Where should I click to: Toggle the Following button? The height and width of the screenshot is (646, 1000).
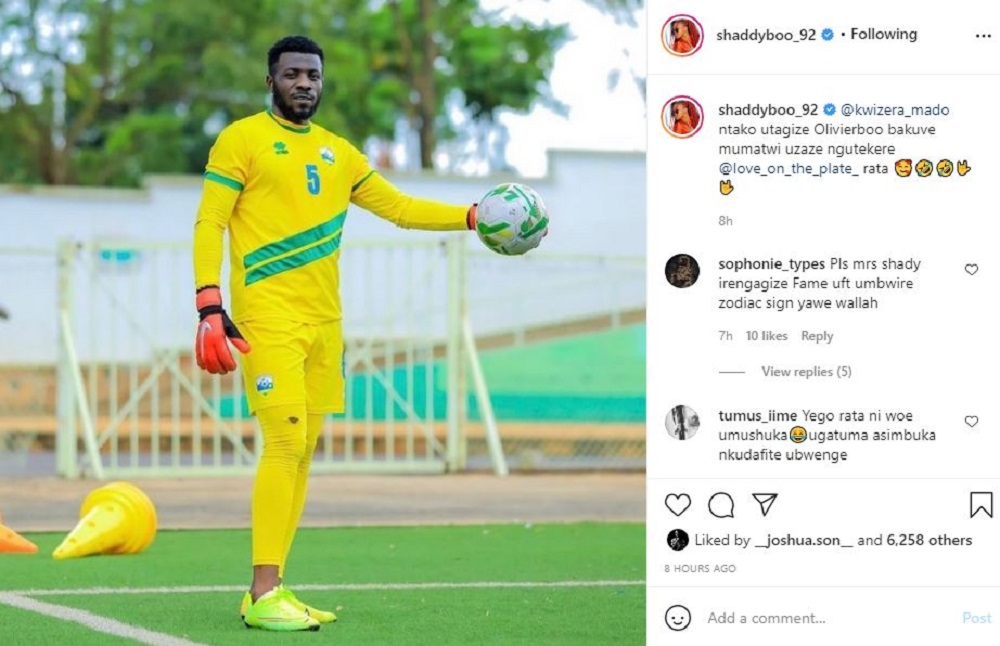883,34
